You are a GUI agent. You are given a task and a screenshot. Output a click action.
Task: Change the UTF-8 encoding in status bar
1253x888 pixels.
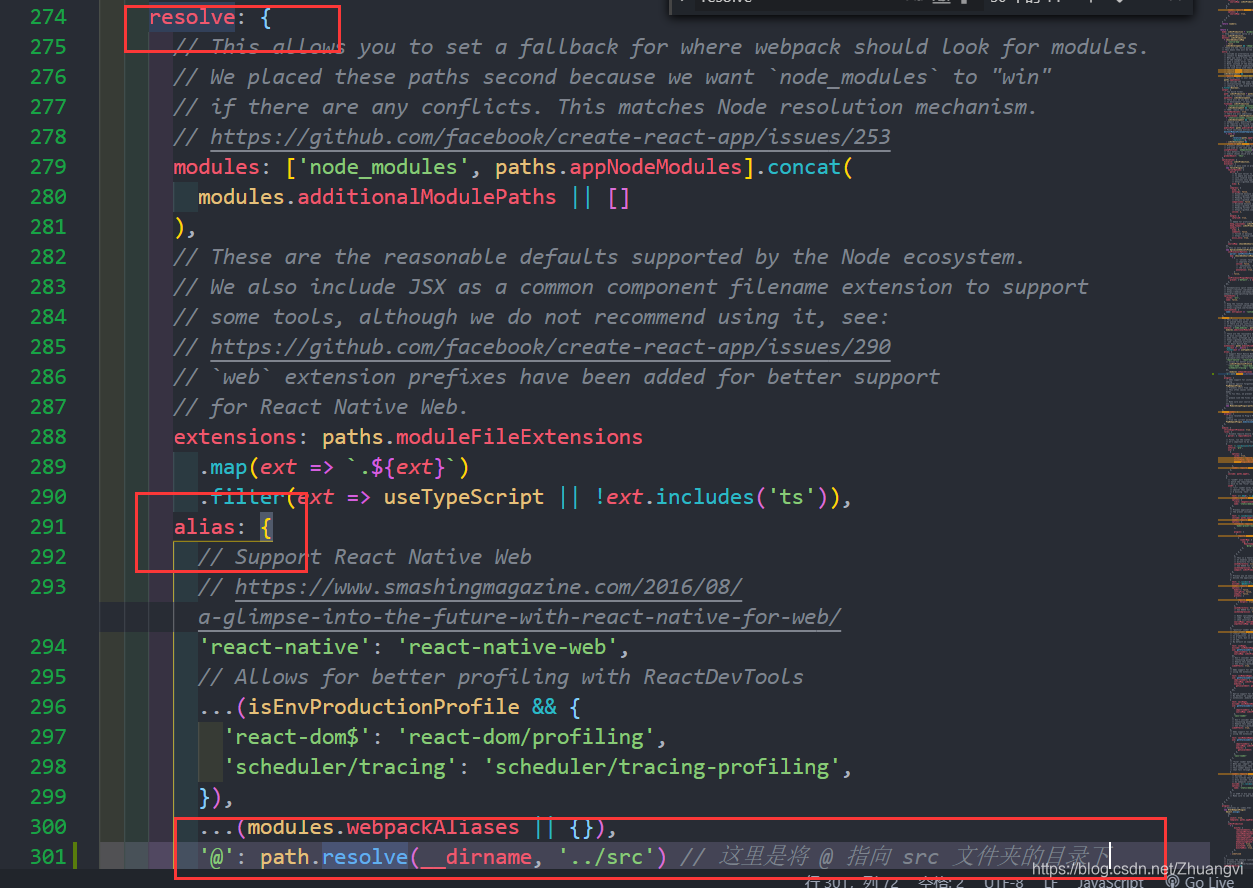pos(1002,882)
